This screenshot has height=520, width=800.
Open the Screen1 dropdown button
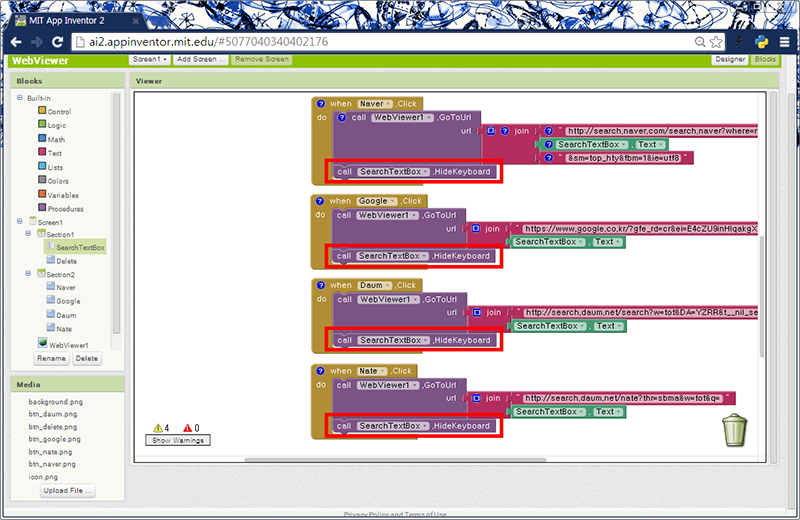(149, 60)
